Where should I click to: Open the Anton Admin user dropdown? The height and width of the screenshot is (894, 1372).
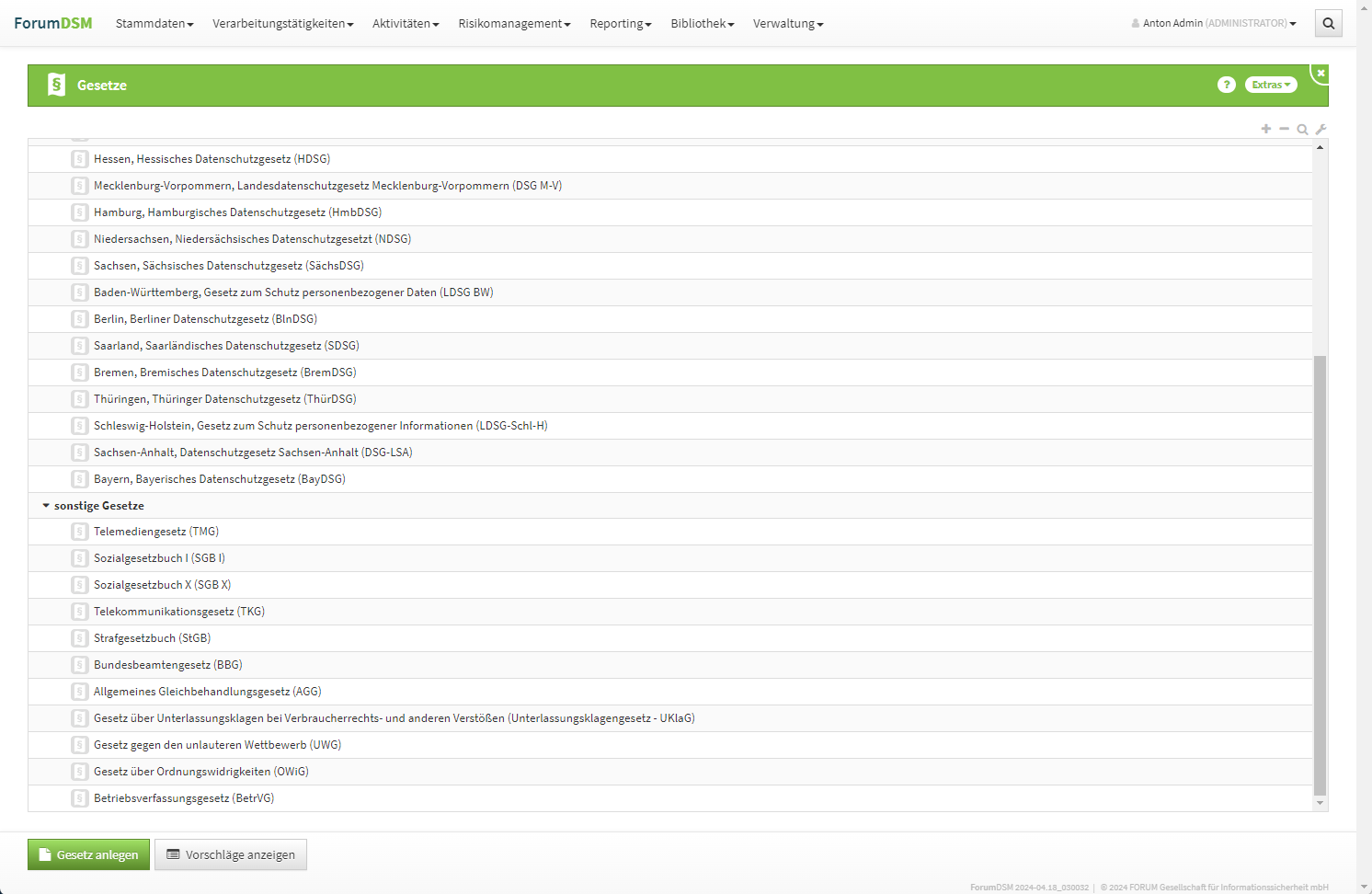pos(1214,24)
